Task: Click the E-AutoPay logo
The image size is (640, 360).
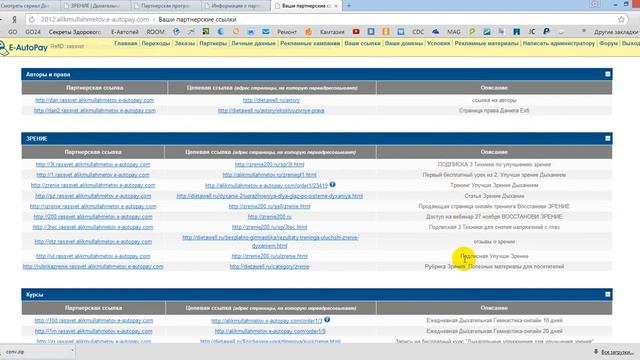Action: (x=24, y=47)
